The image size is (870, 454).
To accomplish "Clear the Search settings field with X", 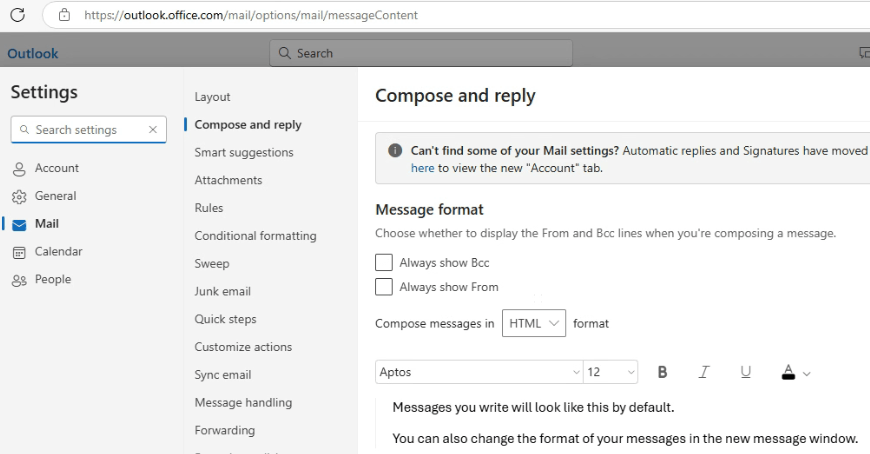I will (153, 129).
